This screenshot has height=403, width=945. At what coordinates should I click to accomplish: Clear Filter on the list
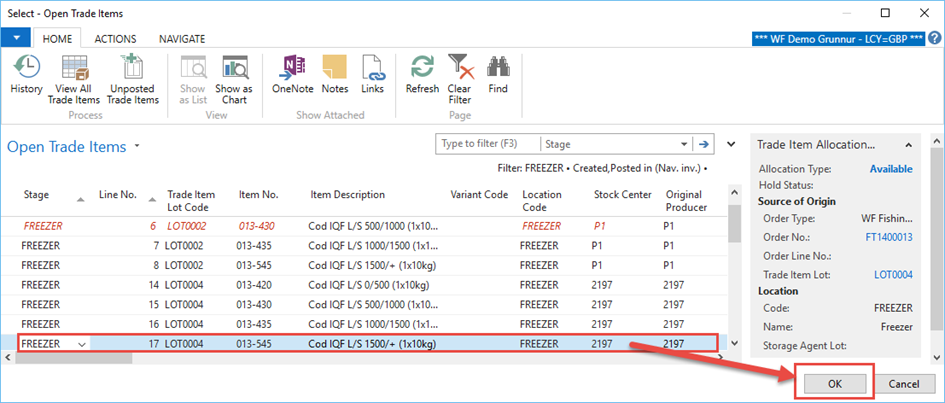[x=459, y=80]
